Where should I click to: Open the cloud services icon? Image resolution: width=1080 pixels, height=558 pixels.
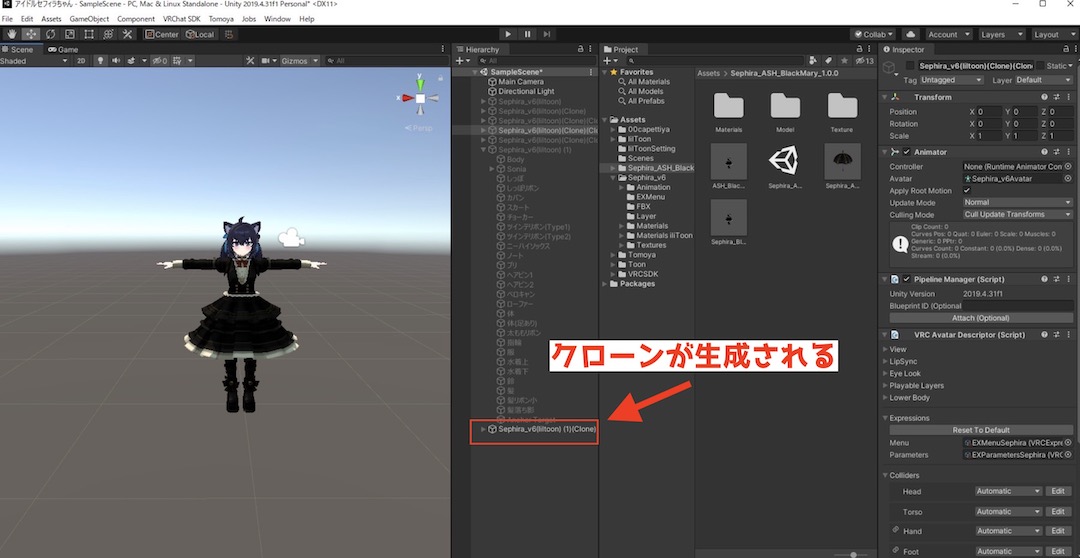click(910, 34)
